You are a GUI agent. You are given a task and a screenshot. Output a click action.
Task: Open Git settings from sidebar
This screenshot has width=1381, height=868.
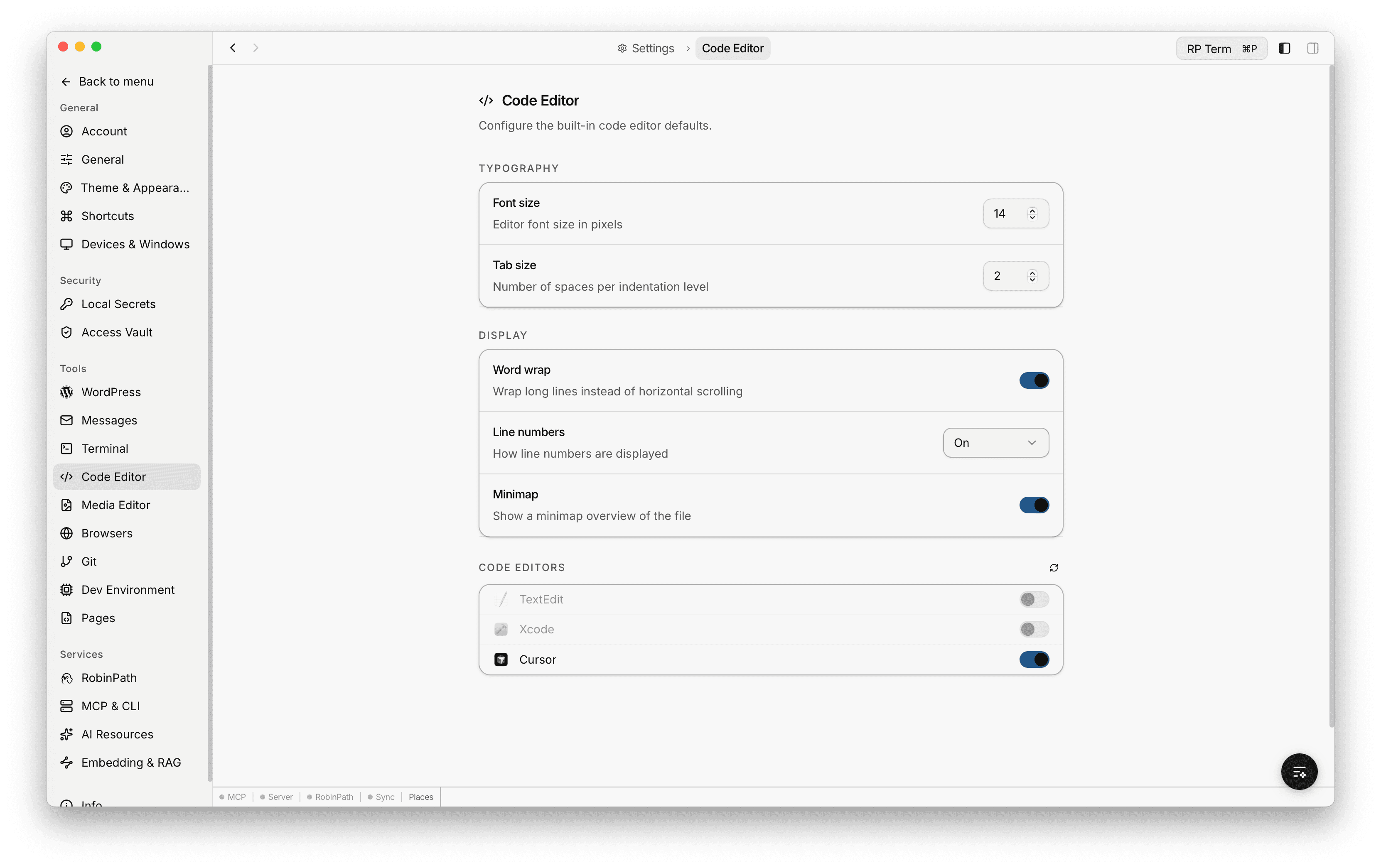pyautogui.click(x=88, y=561)
